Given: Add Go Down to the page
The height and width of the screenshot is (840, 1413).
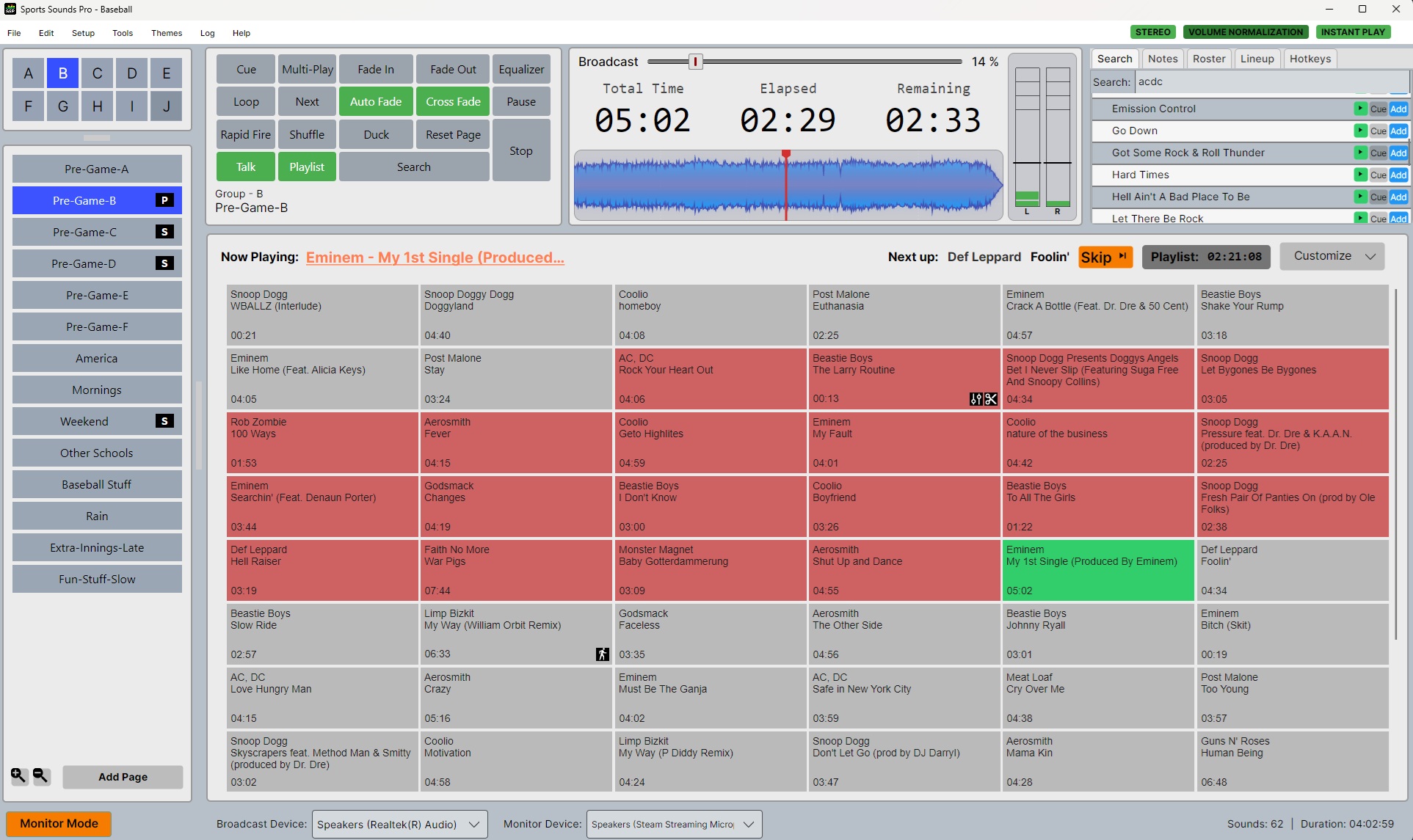Looking at the screenshot, I should [1398, 131].
